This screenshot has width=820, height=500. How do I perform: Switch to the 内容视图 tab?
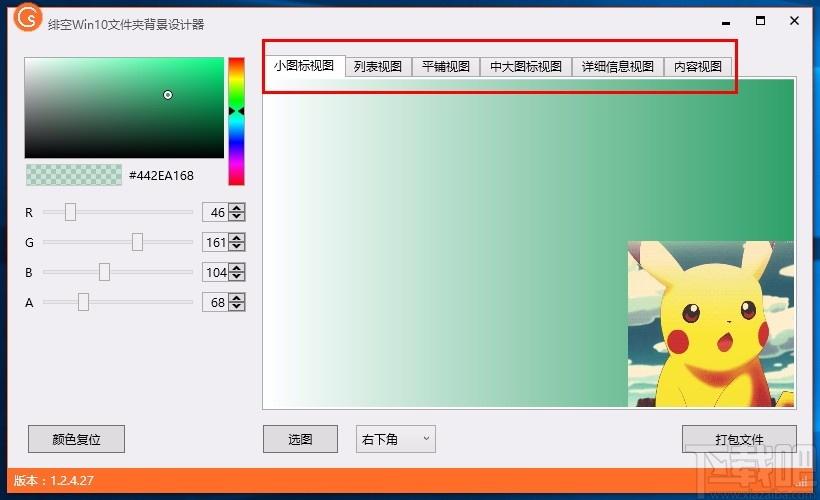pyautogui.click(x=698, y=67)
